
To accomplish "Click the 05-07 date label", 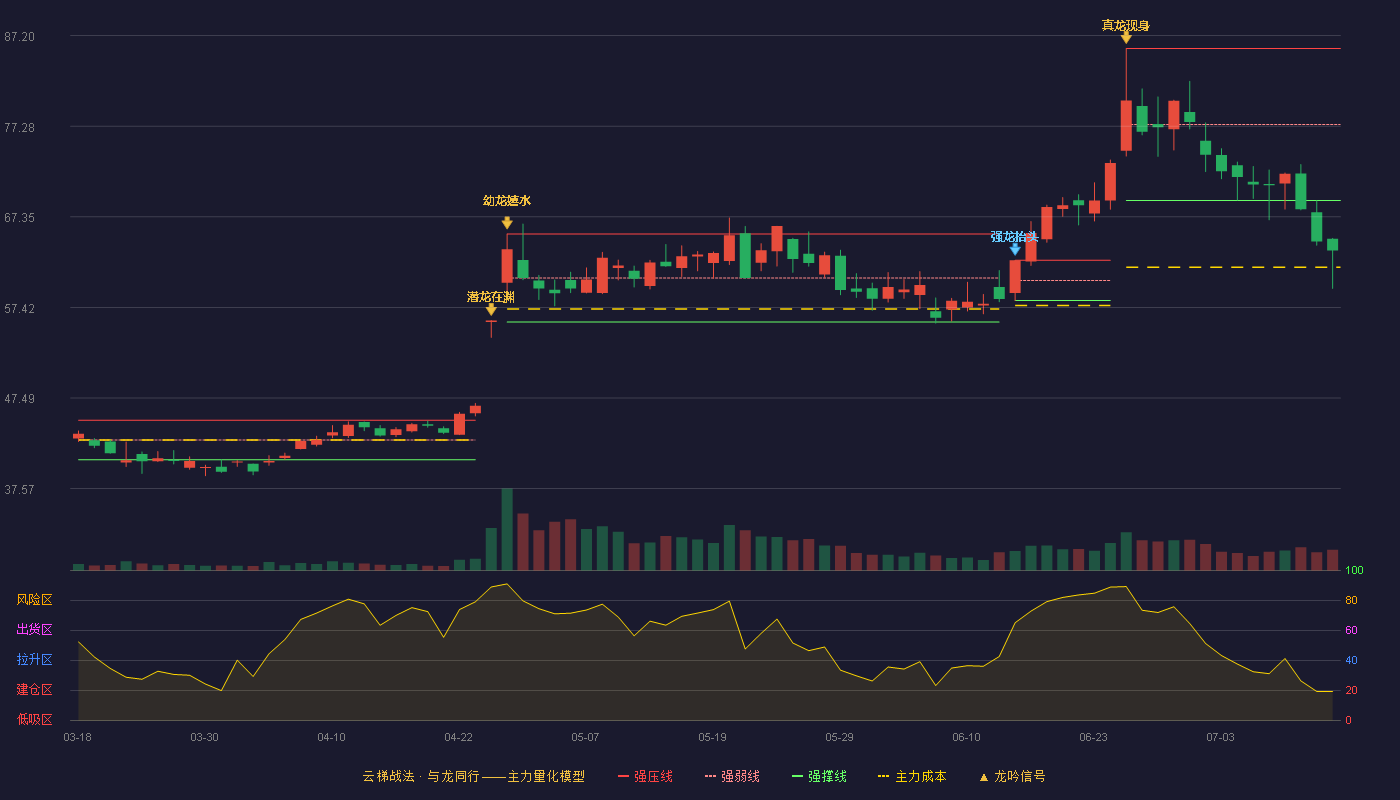I will [585, 737].
